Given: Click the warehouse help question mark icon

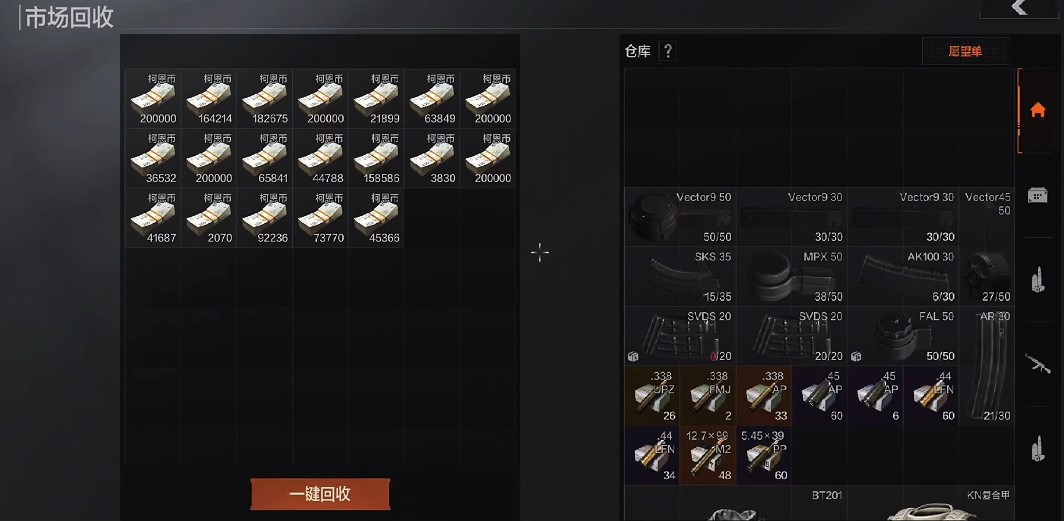Looking at the screenshot, I should point(668,51).
